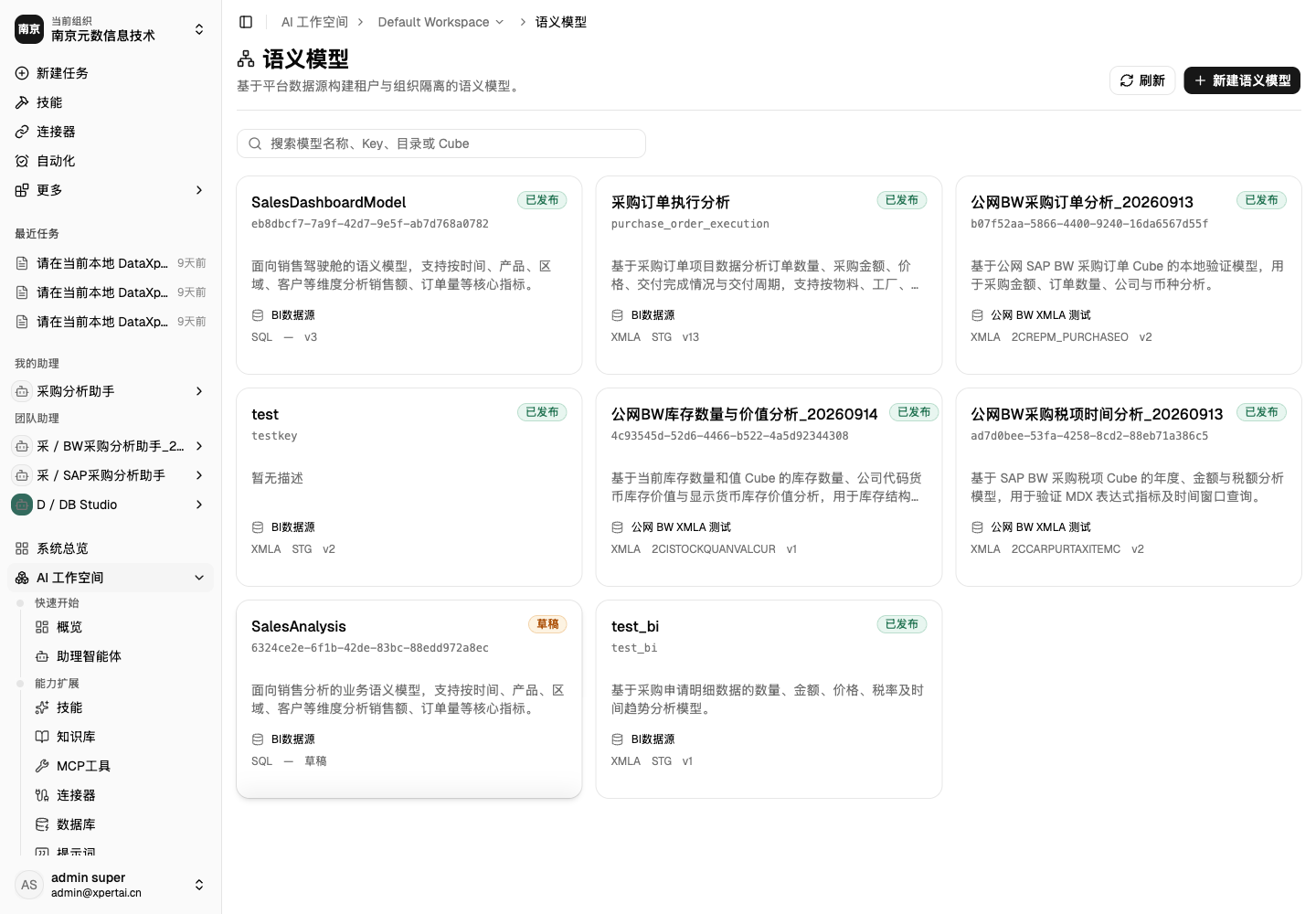Open 助理智能体 robot icon
This screenshot has height=914, width=1316.
[x=42, y=656]
